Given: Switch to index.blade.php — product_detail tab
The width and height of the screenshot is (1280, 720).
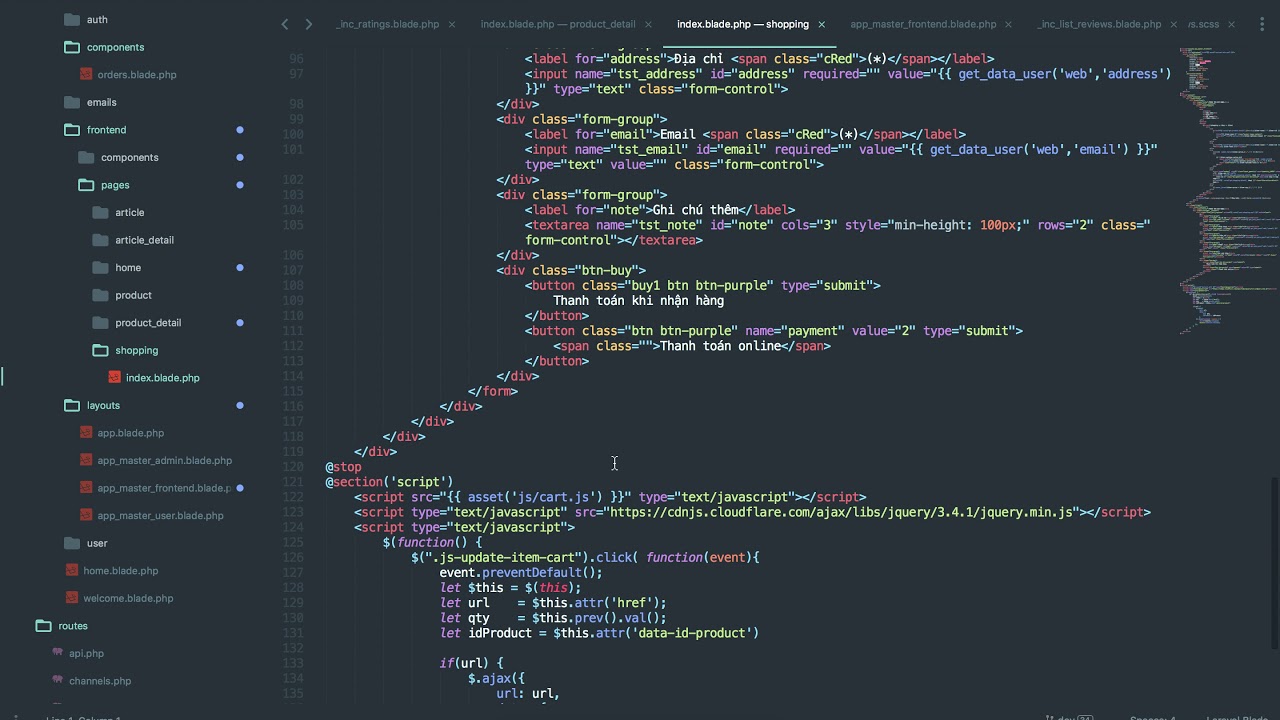Looking at the screenshot, I should (557, 24).
